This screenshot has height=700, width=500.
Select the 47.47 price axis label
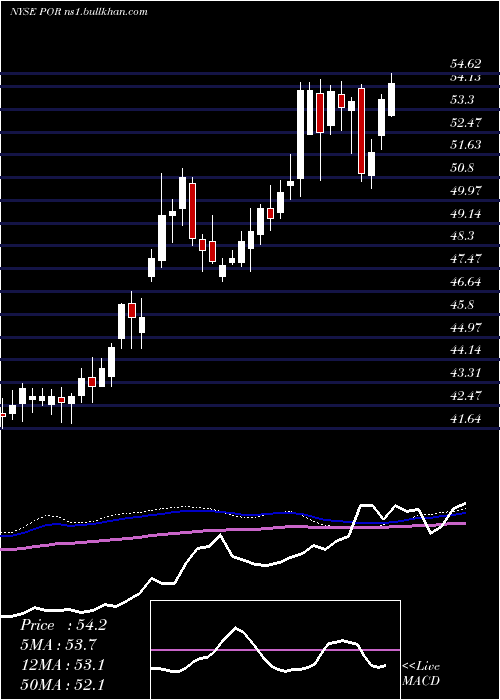pyautogui.click(x=466, y=258)
